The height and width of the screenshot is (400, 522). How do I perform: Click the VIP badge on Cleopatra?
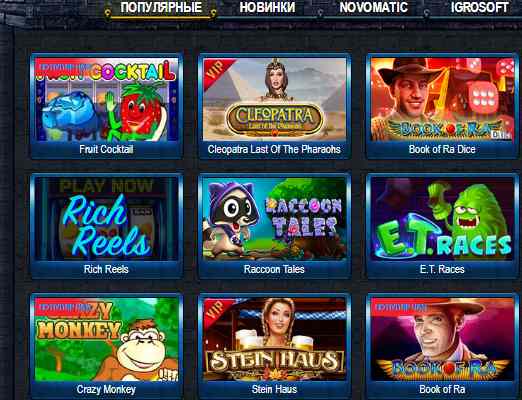point(215,71)
